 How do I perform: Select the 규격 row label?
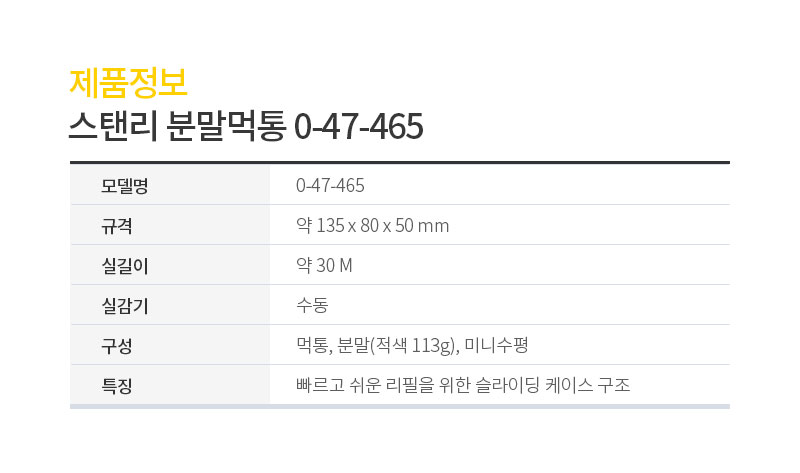(117, 226)
